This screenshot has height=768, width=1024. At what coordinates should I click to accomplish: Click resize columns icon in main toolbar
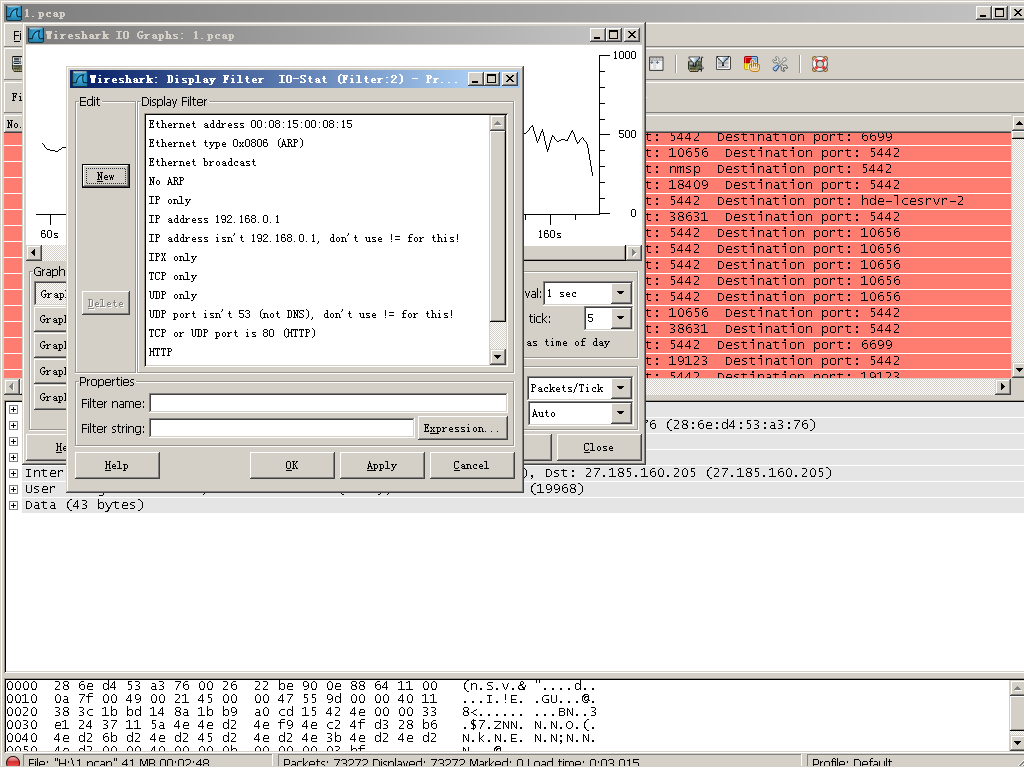656,63
